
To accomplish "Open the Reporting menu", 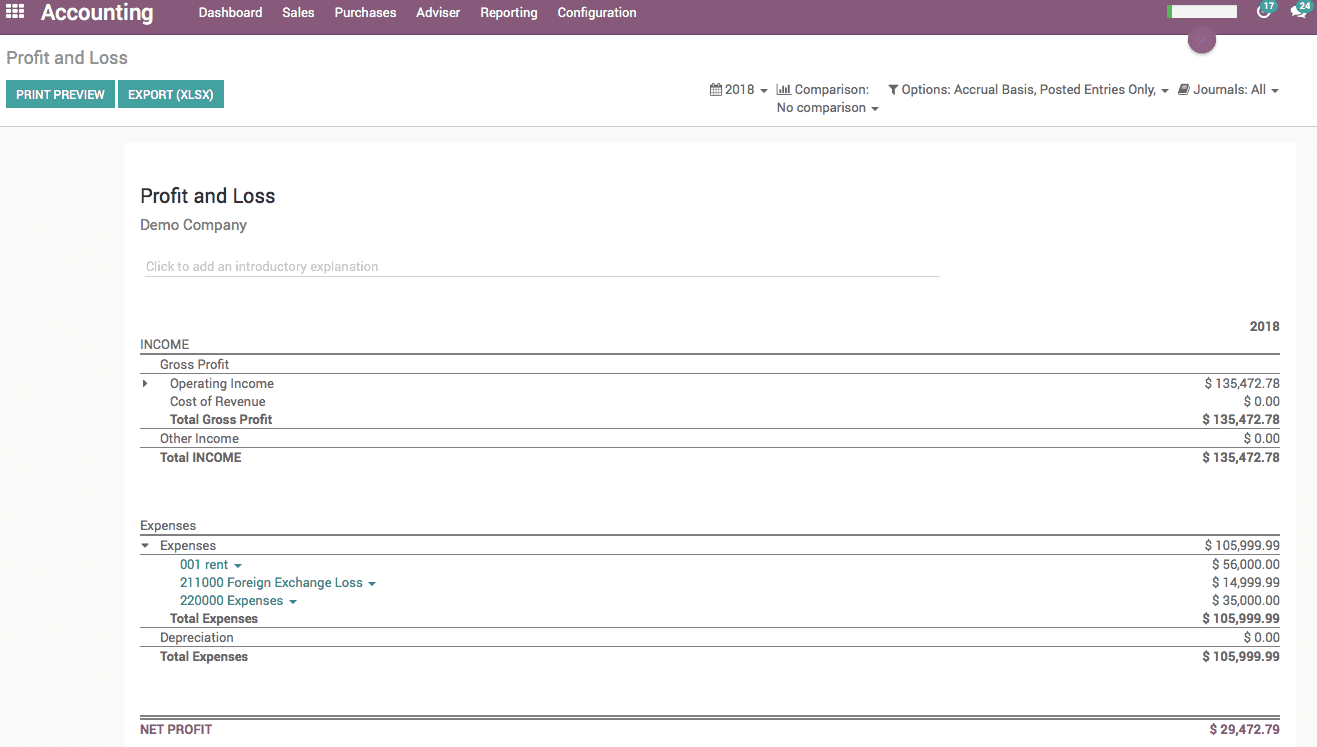I will click(x=508, y=12).
